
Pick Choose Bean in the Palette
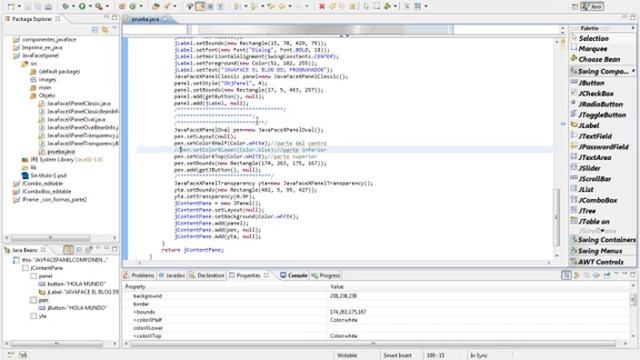599,59
